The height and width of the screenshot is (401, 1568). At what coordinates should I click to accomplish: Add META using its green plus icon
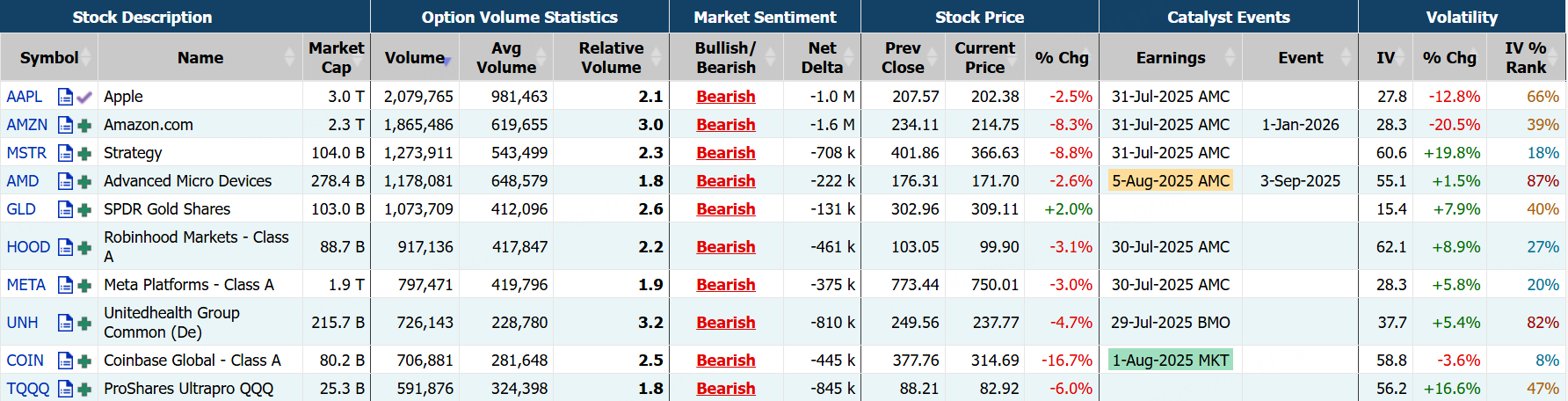(x=84, y=286)
